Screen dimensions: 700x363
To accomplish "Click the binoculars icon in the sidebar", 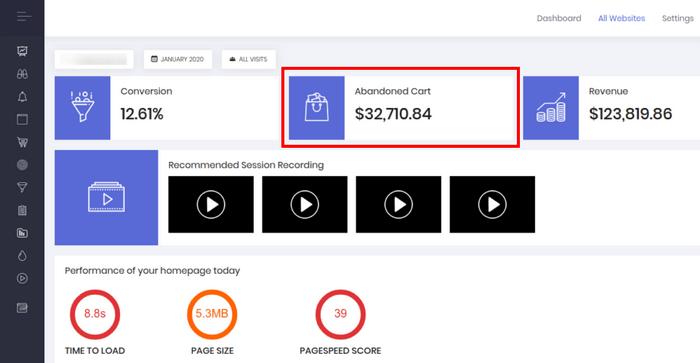I will (x=22, y=74).
